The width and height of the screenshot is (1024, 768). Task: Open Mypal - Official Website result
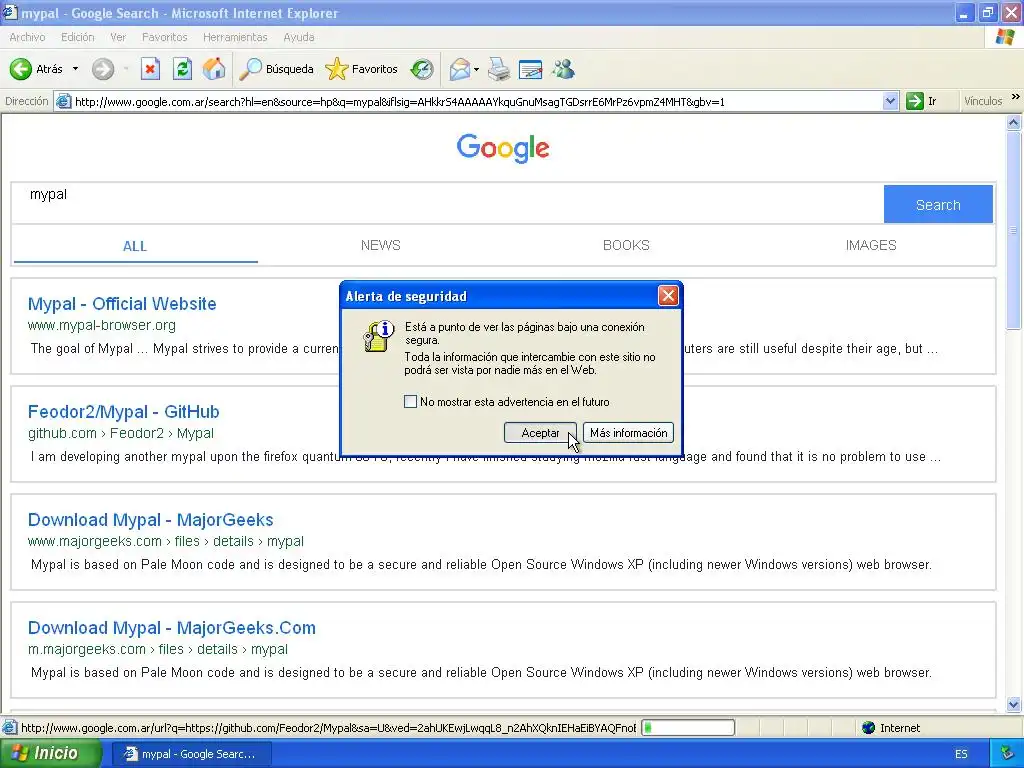122,304
